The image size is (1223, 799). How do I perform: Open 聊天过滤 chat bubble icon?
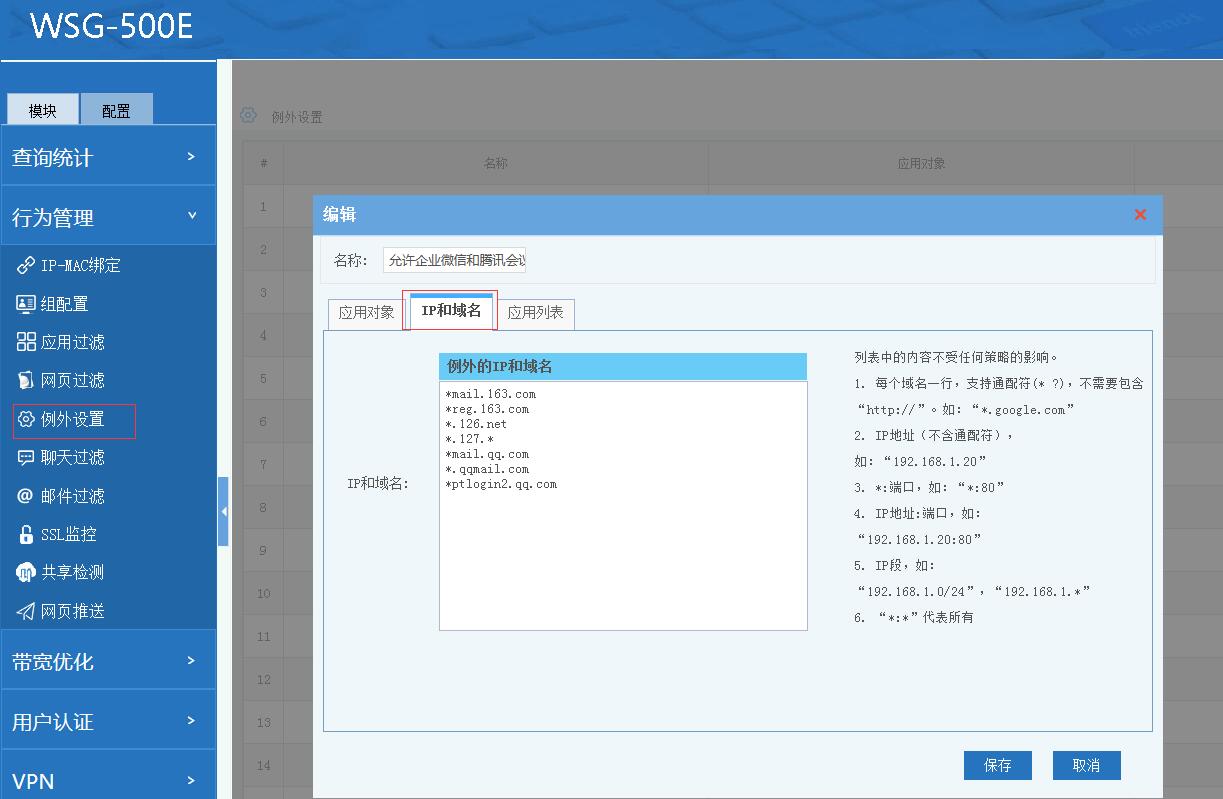click(x=26, y=457)
